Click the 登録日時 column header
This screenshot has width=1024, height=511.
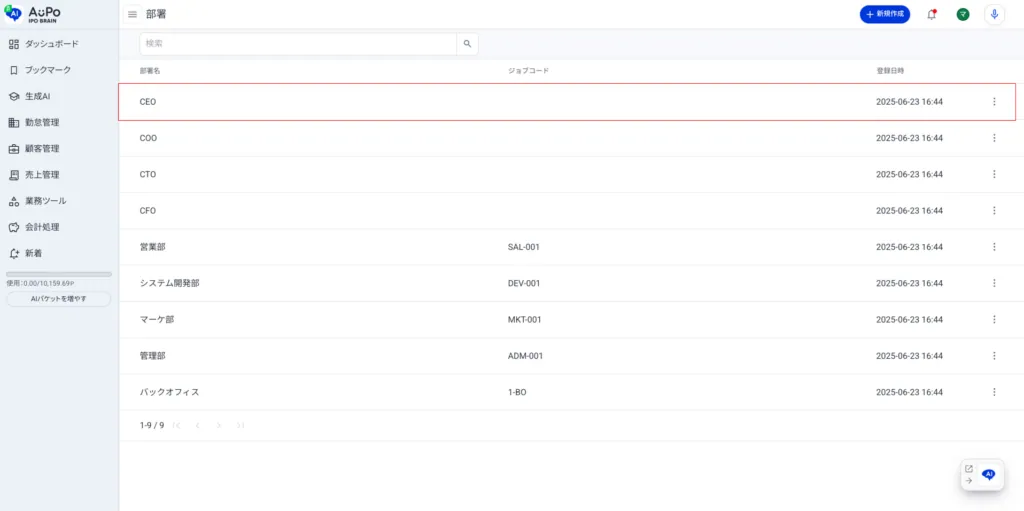[890, 71]
